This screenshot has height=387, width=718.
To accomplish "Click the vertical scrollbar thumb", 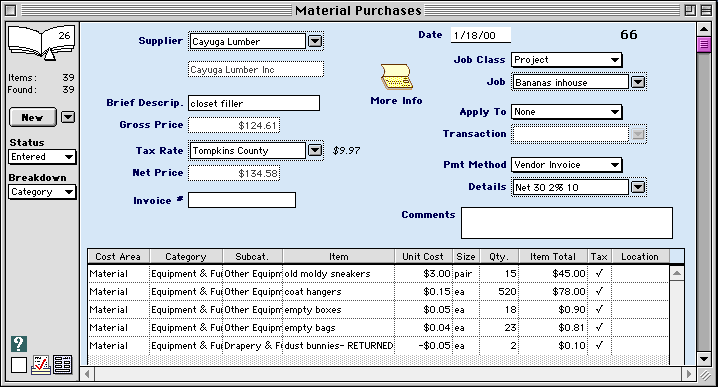I will point(704,44).
